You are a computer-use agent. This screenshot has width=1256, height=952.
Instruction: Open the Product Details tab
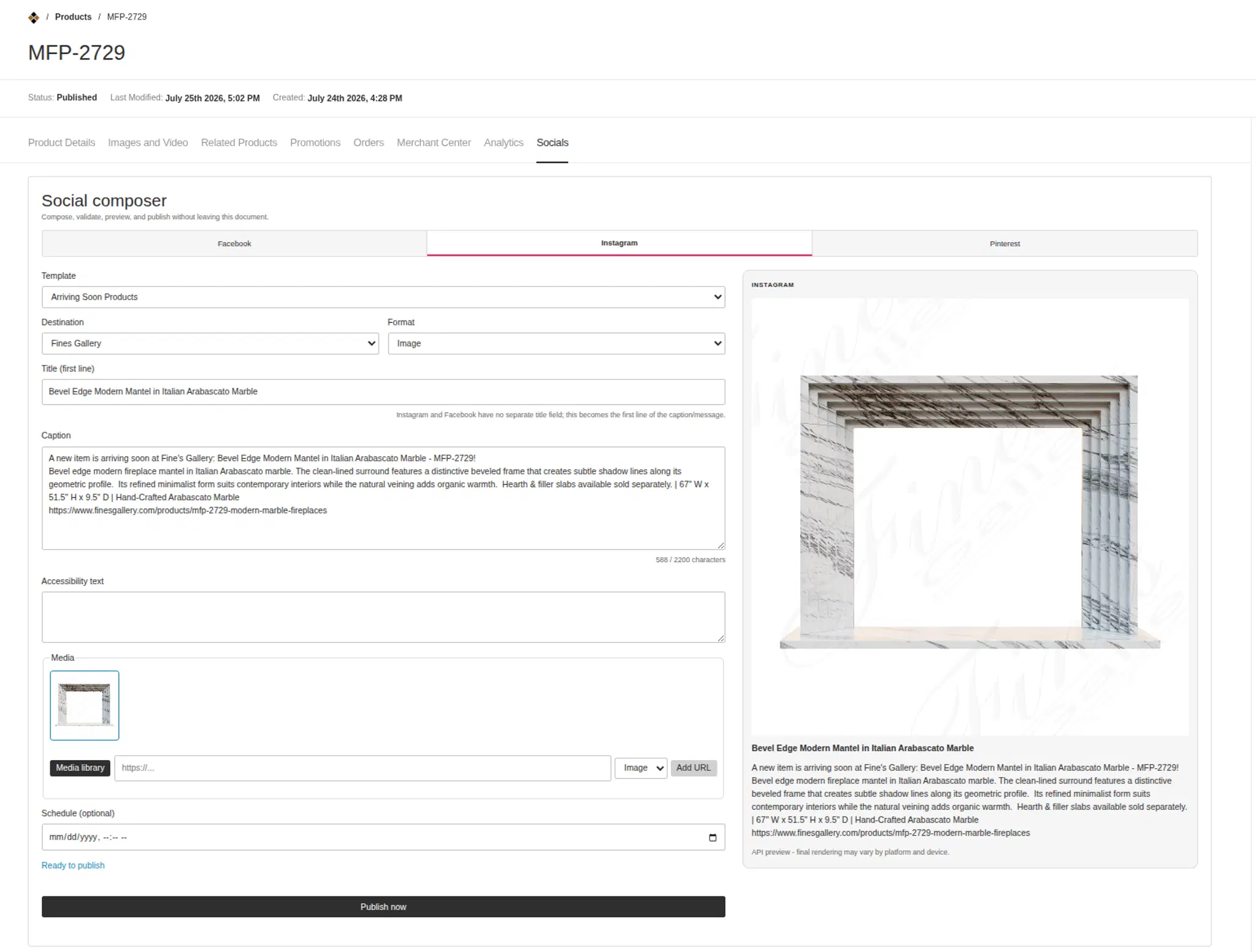61,142
